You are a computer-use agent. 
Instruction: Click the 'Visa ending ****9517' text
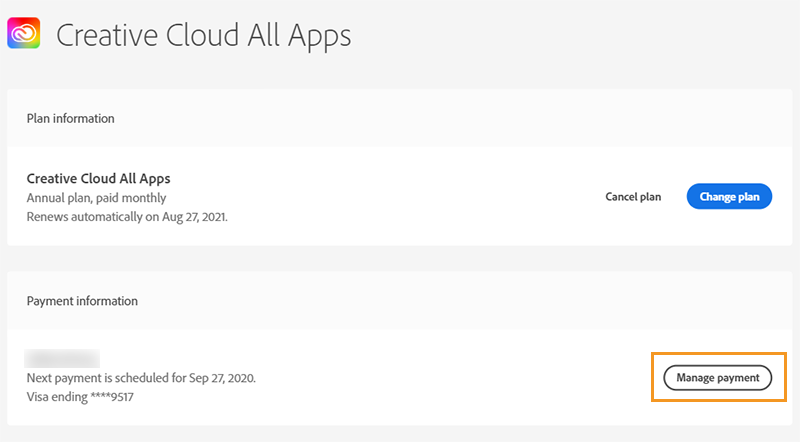coord(80,397)
